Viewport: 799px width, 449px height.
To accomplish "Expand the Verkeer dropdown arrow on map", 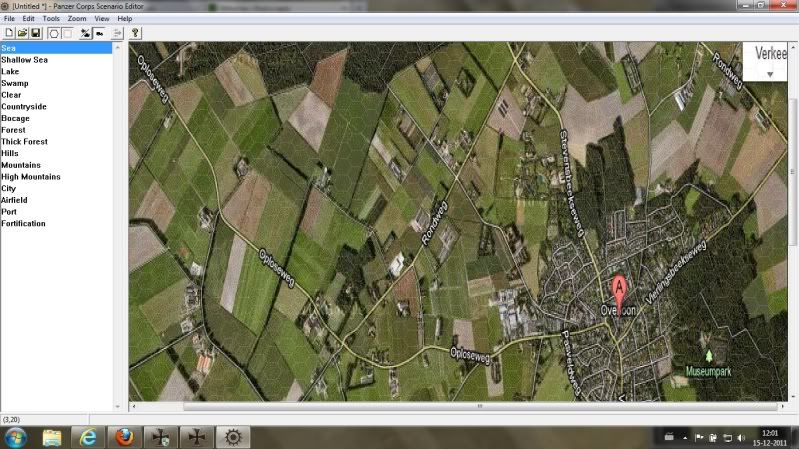I will pyautogui.click(x=770, y=74).
